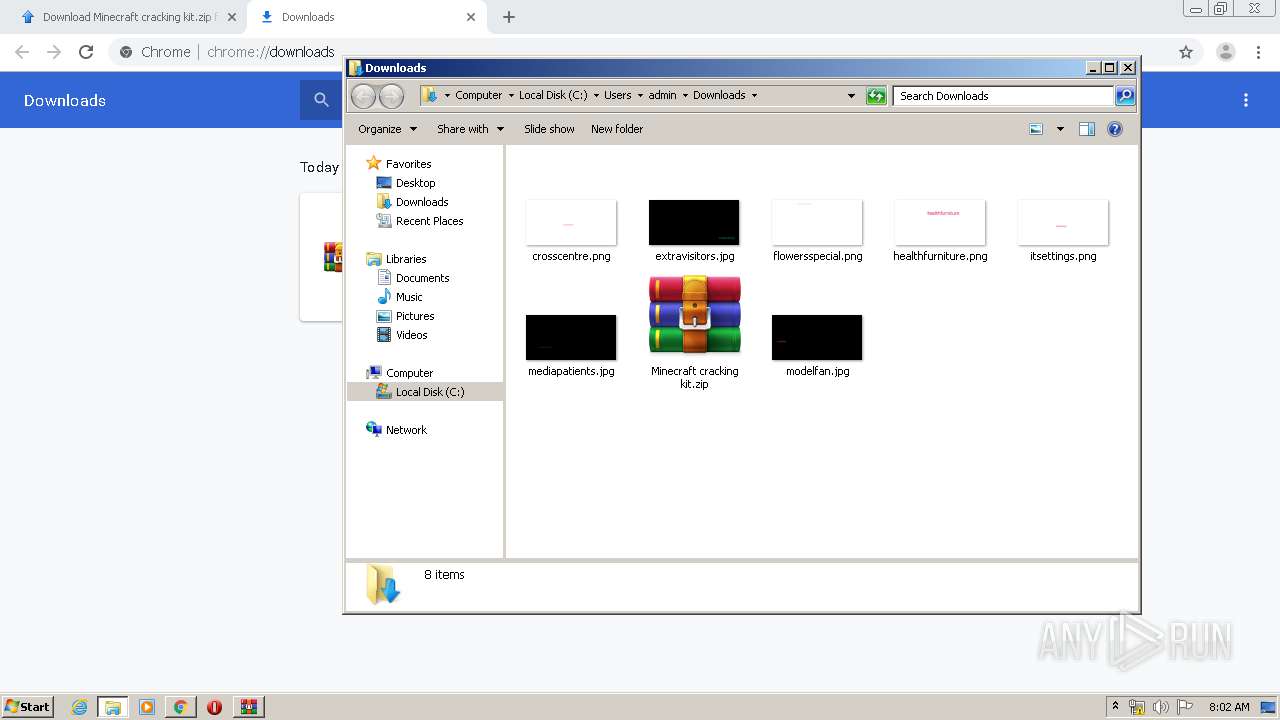Open the view options dropdown arrow
The height and width of the screenshot is (720, 1280).
[x=1060, y=129]
